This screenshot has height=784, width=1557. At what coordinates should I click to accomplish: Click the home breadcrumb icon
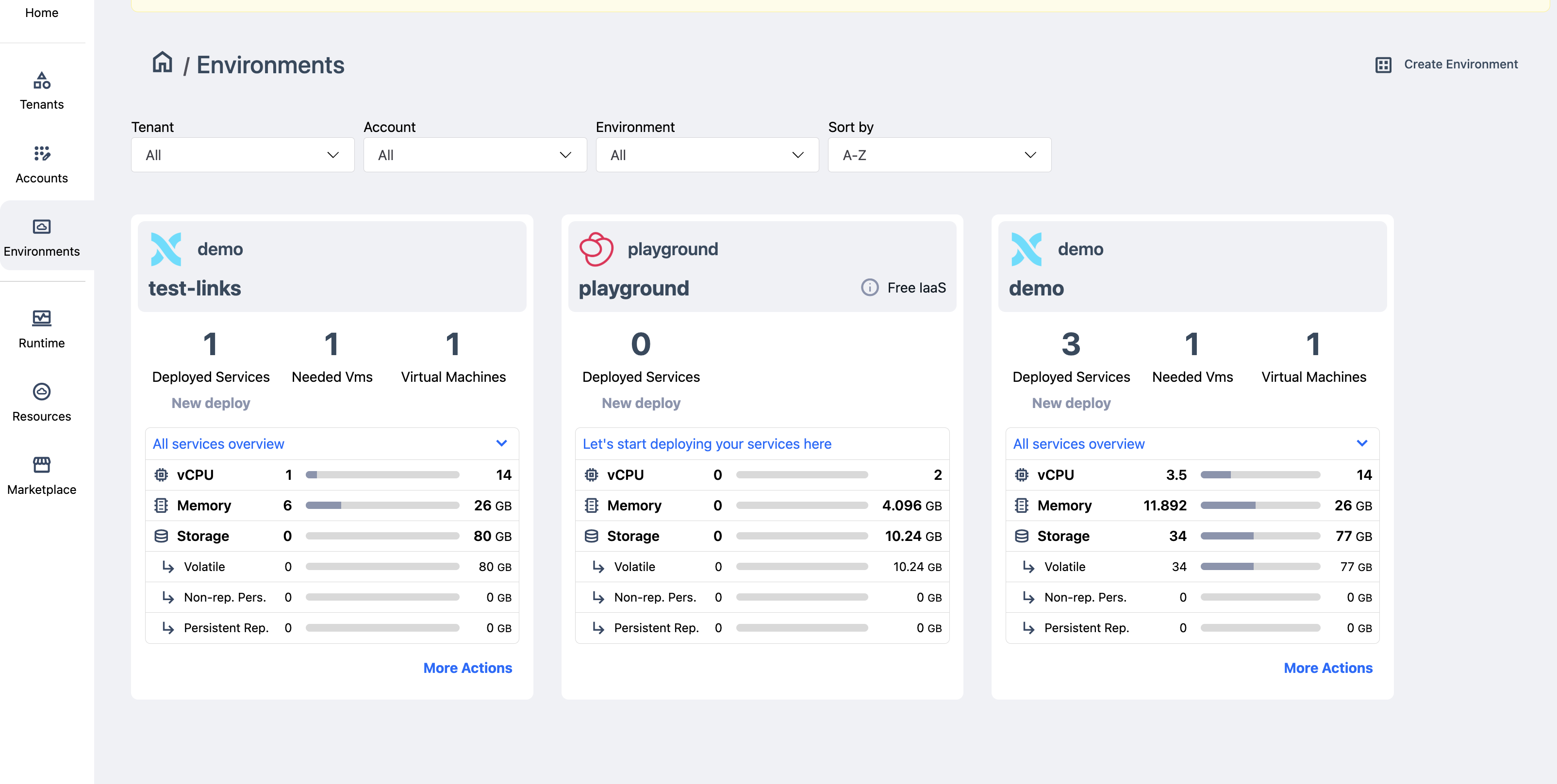(162, 62)
